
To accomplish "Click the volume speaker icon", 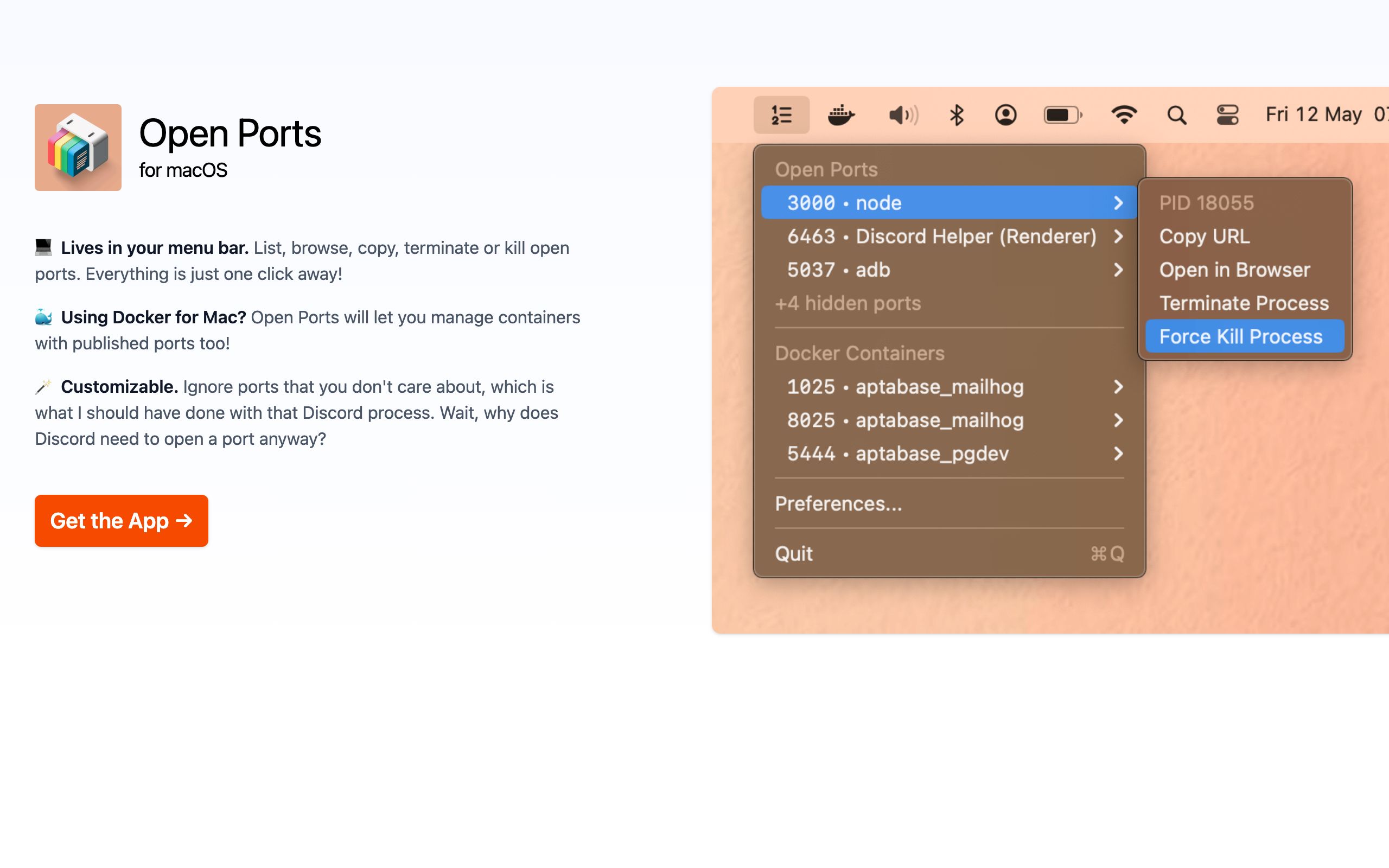I will (x=903, y=116).
